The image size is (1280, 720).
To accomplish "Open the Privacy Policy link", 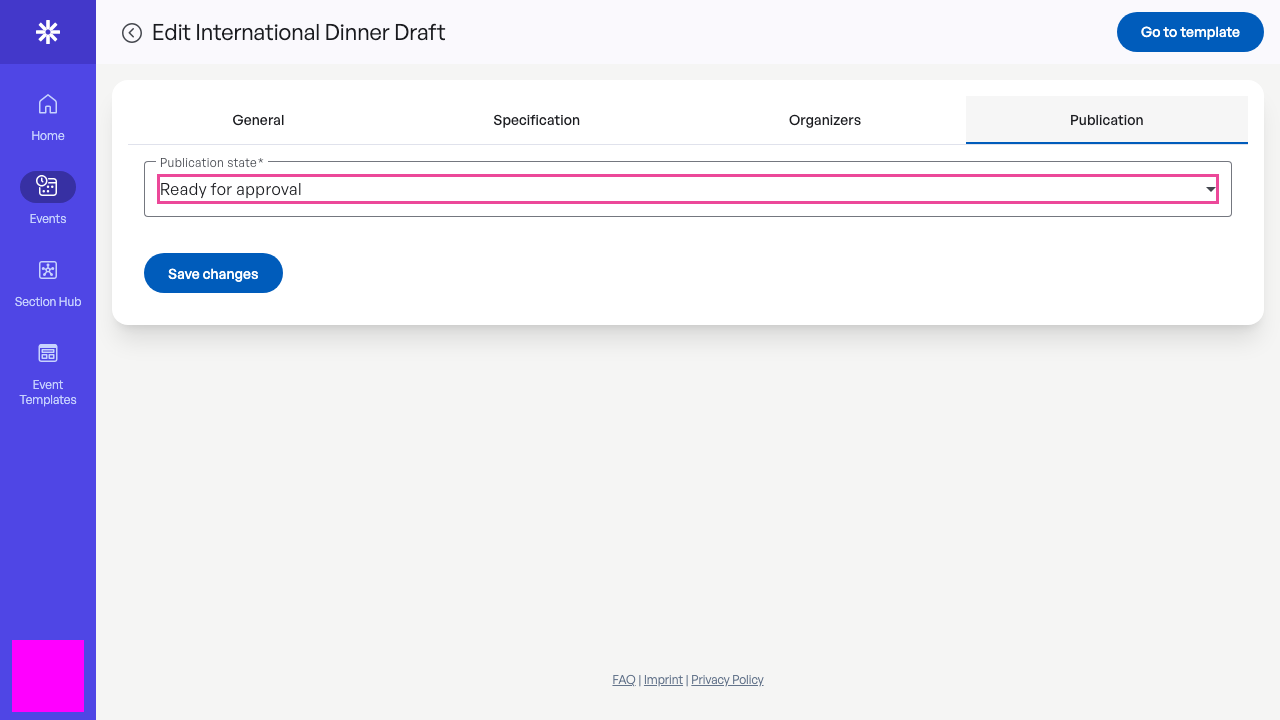I will tap(727, 680).
